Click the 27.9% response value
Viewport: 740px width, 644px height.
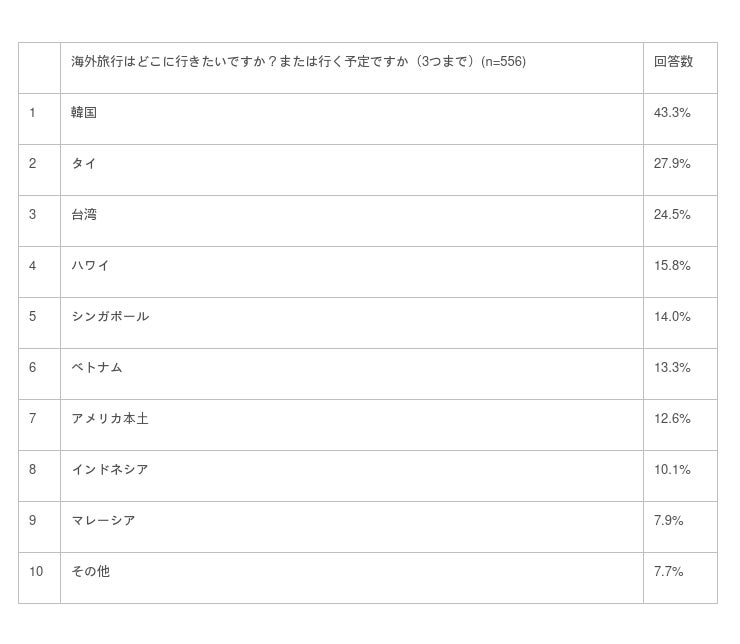click(672, 164)
